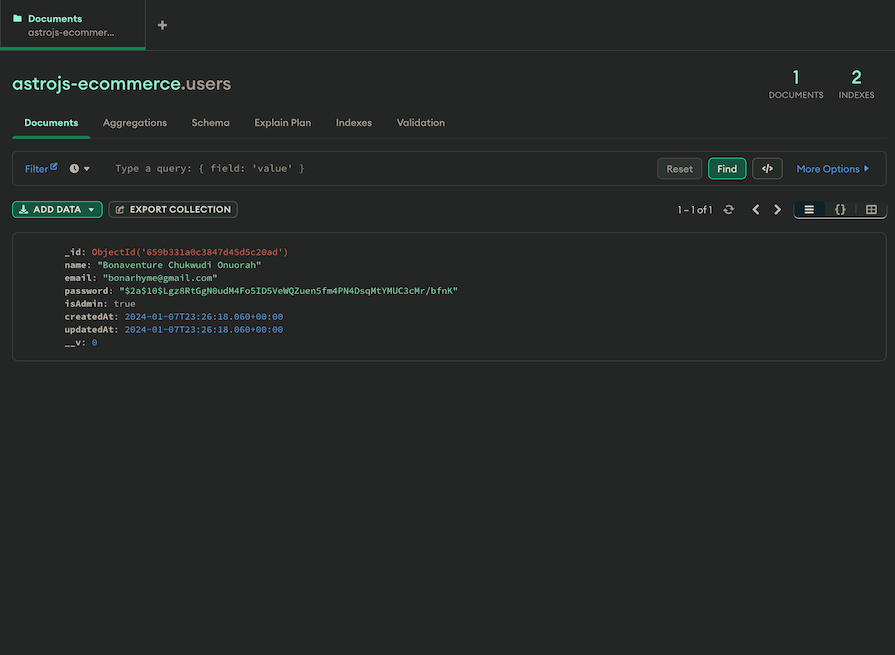The image size is (895, 655).
Task: Click the createdAt timestamp value
Action: (x=204, y=317)
